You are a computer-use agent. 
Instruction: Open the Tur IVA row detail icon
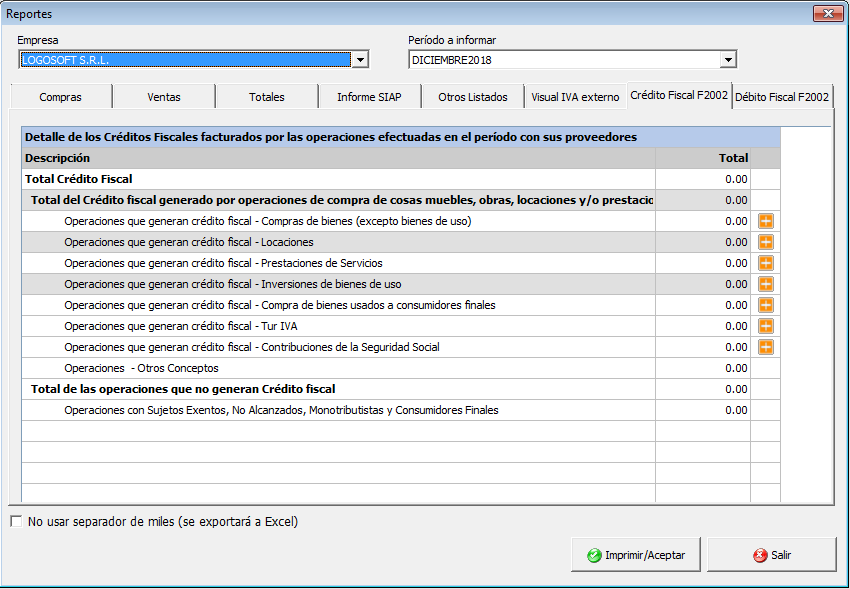pos(766,326)
